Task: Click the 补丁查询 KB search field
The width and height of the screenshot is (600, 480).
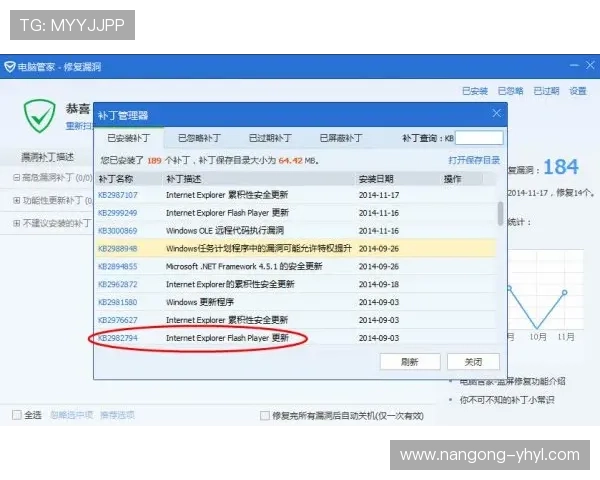Action: [x=479, y=138]
